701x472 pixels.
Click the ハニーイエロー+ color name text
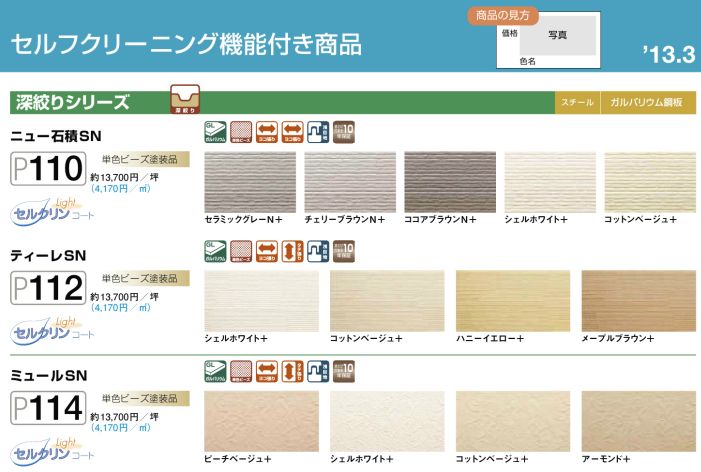point(490,338)
